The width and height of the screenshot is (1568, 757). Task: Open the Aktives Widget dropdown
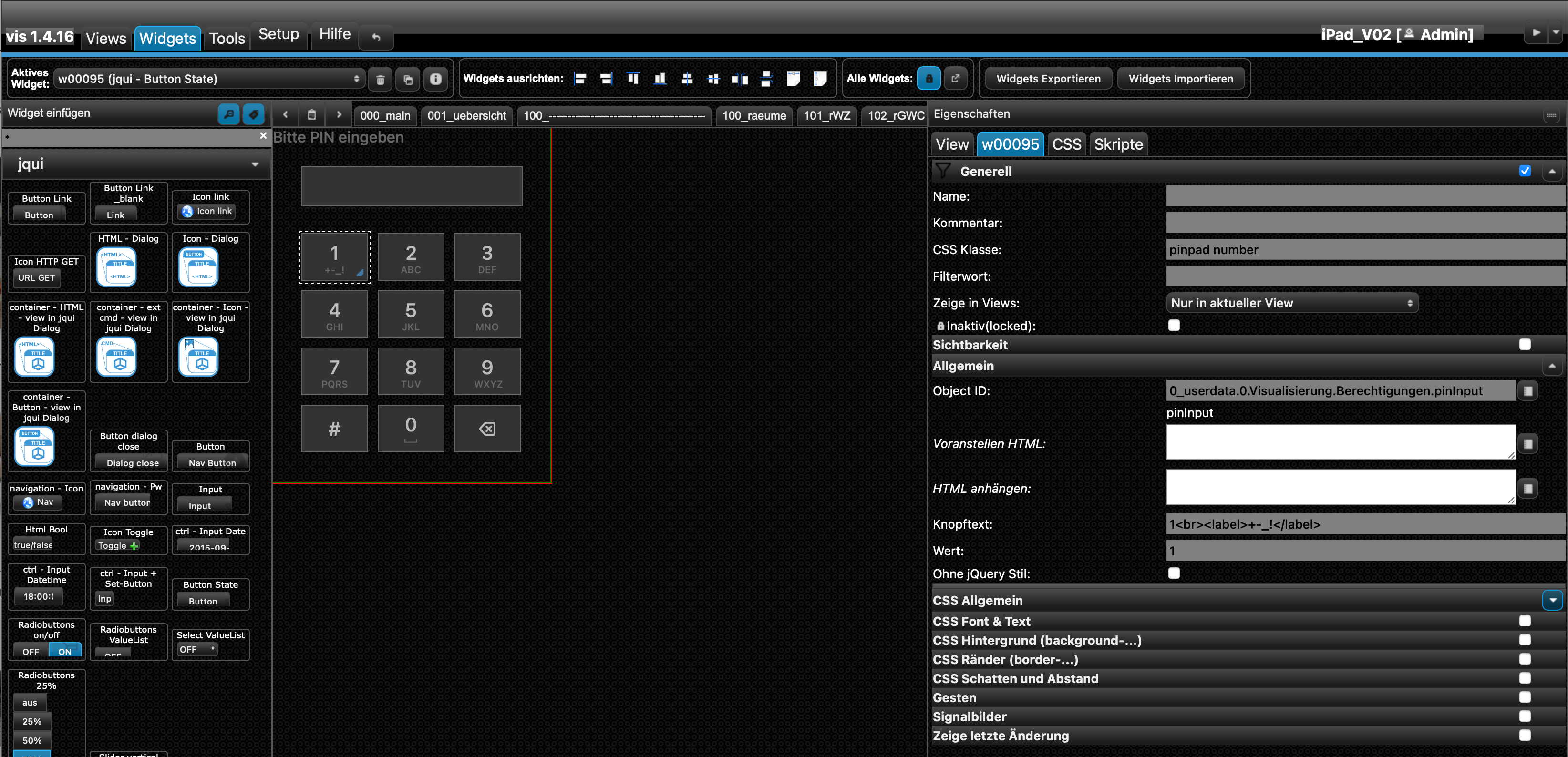[x=209, y=79]
